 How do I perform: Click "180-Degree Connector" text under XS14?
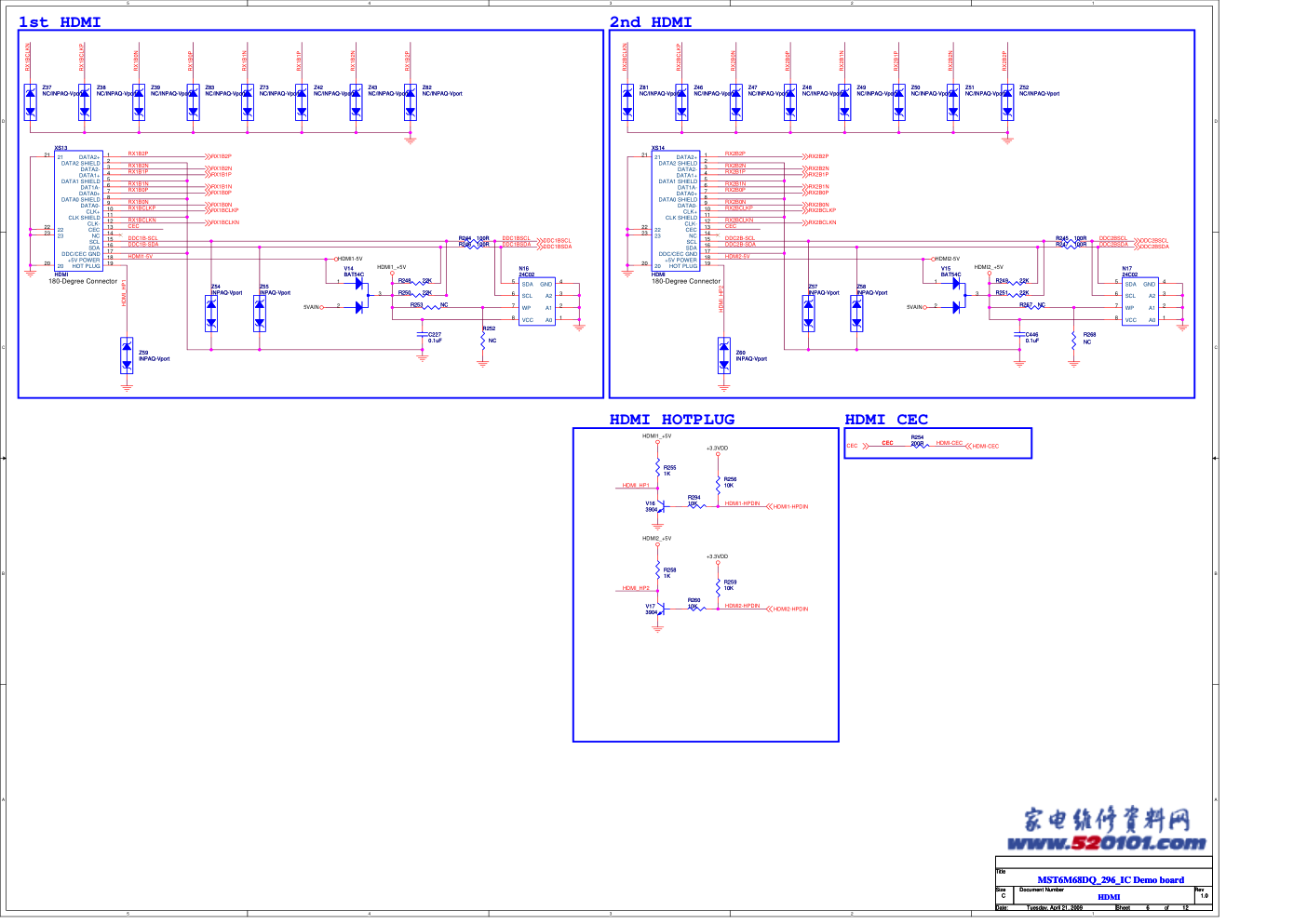tap(686, 281)
